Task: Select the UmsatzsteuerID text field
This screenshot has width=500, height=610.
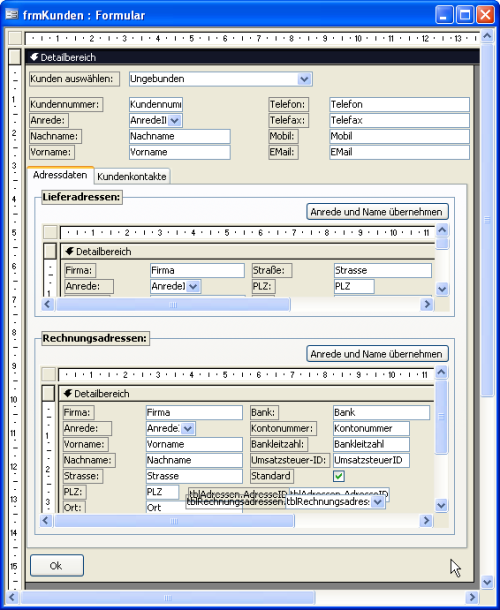Action: click(x=371, y=460)
